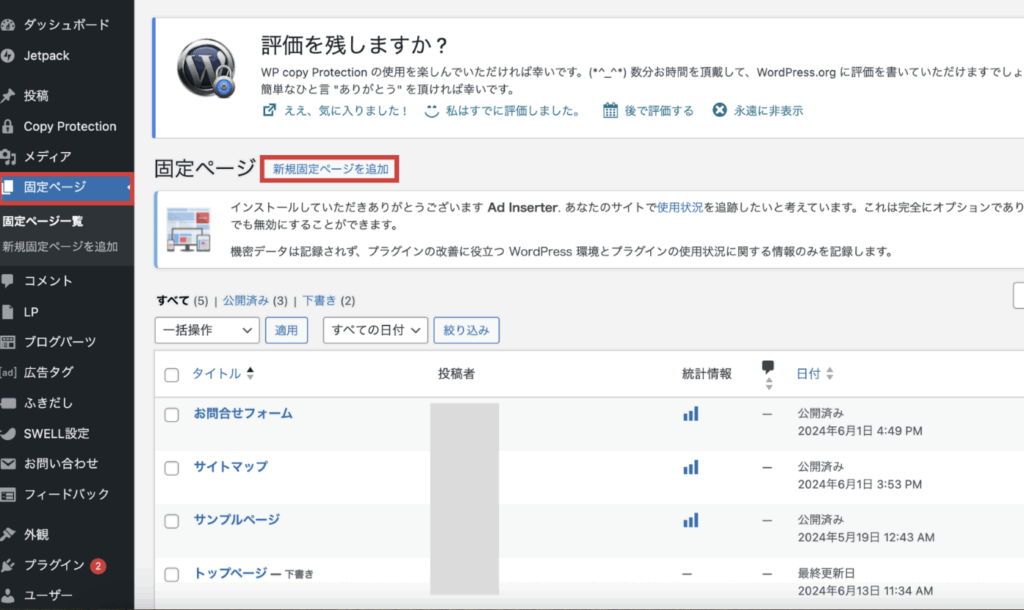Viewport: 1024px width, 610px height.
Task: Click the X icon for 永遠に非表示
Action: (x=719, y=111)
